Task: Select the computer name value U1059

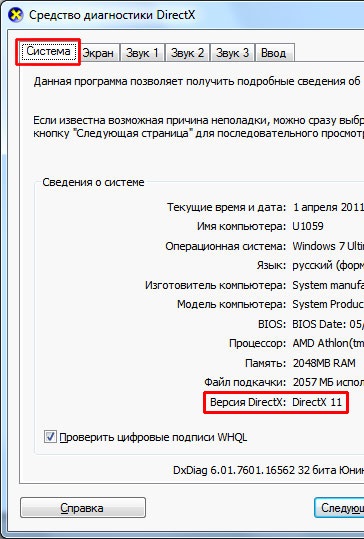Action: click(x=308, y=226)
